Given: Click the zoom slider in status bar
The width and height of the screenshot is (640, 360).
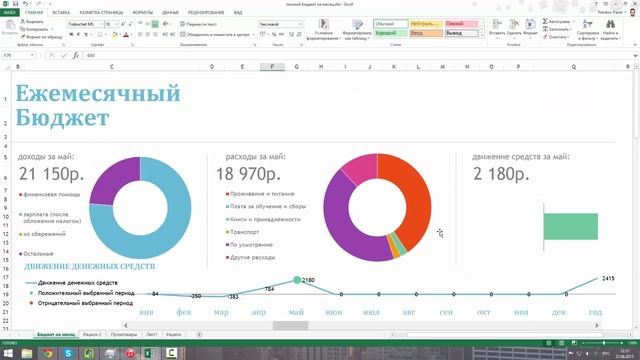Looking at the screenshot, I should [604, 343].
